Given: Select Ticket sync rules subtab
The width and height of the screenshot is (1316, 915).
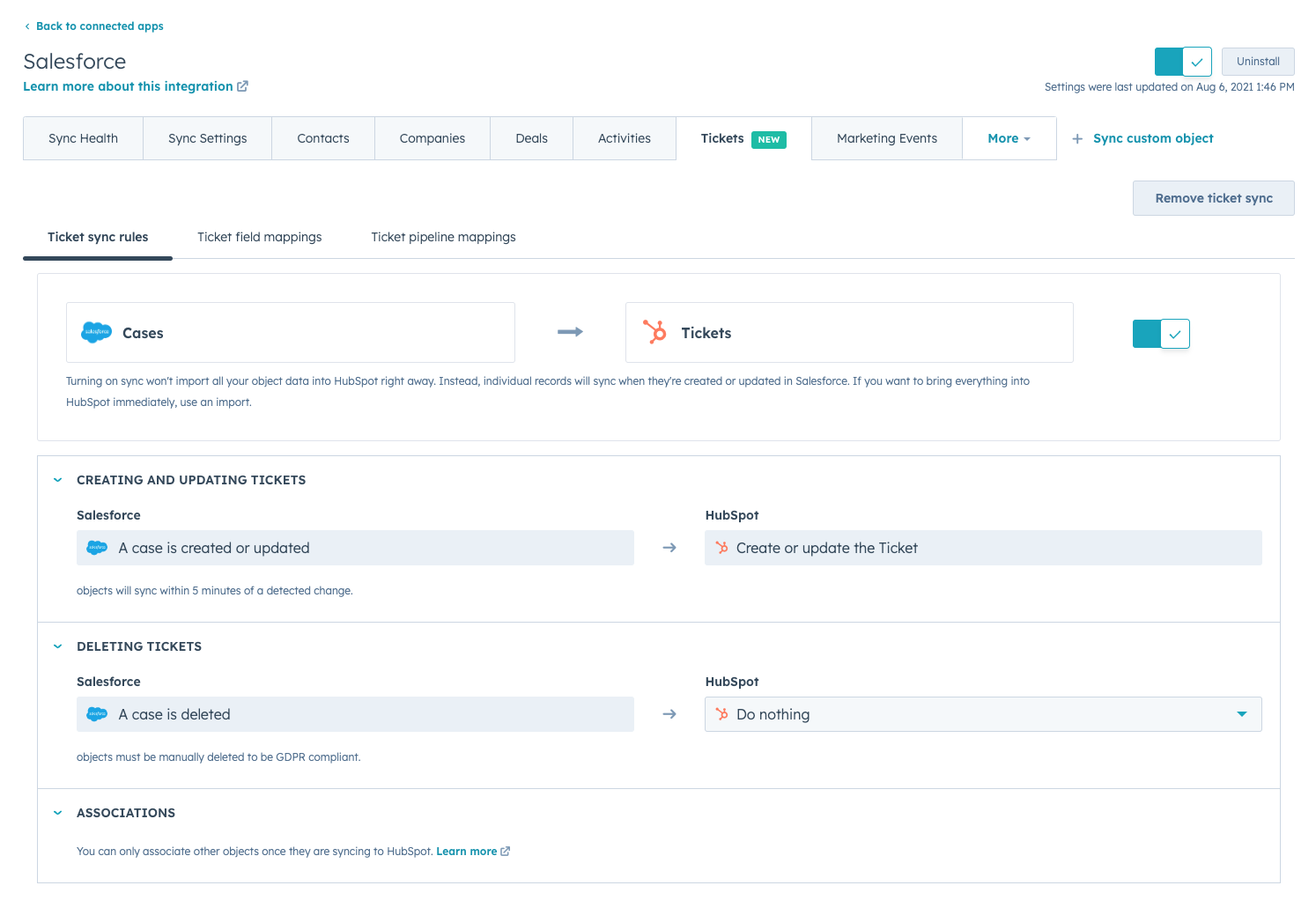Looking at the screenshot, I should tap(98, 237).
